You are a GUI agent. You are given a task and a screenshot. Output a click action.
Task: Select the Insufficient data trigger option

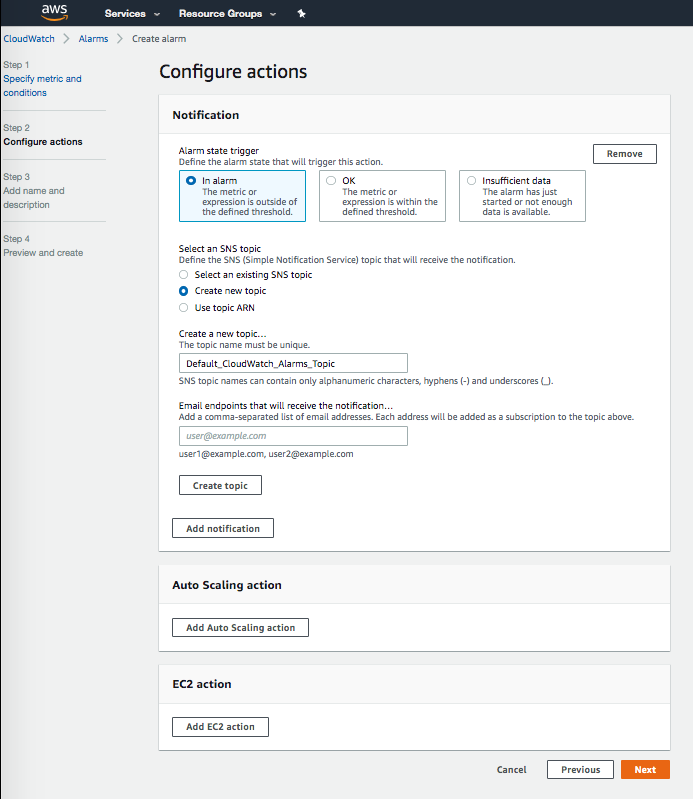coord(472,181)
